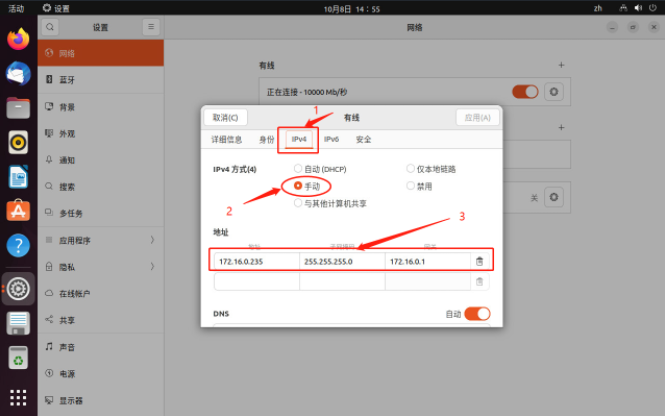Switch to the 安全 tab
665x416 pixels.
click(363, 140)
